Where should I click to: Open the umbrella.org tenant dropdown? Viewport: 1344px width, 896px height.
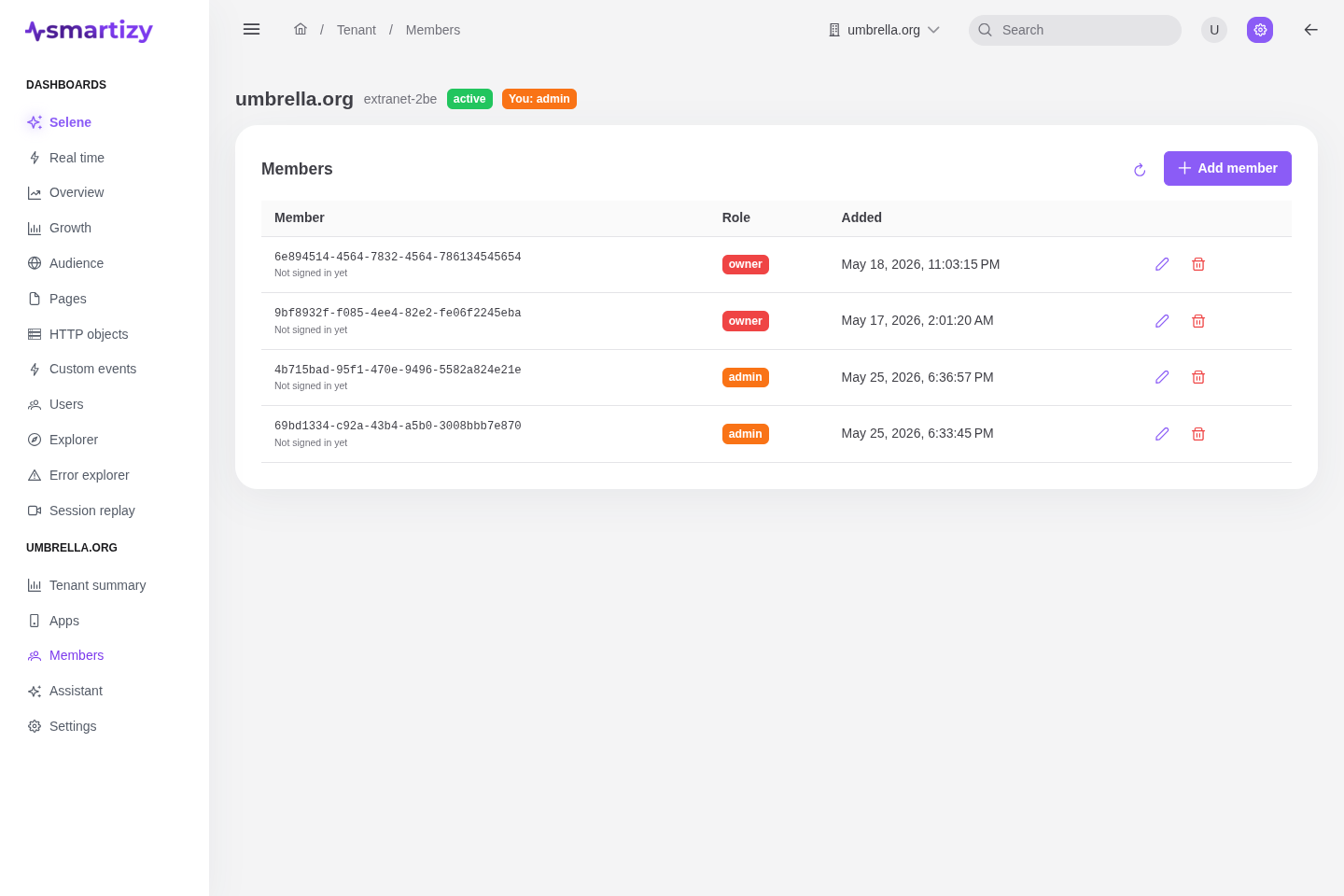click(884, 30)
